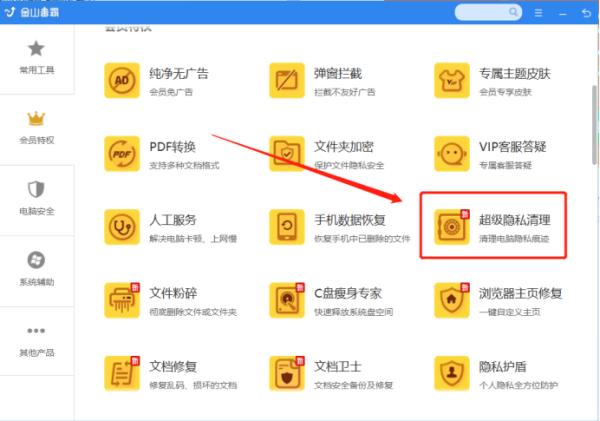Click the 一键自定义主页 description

[510, 312]
